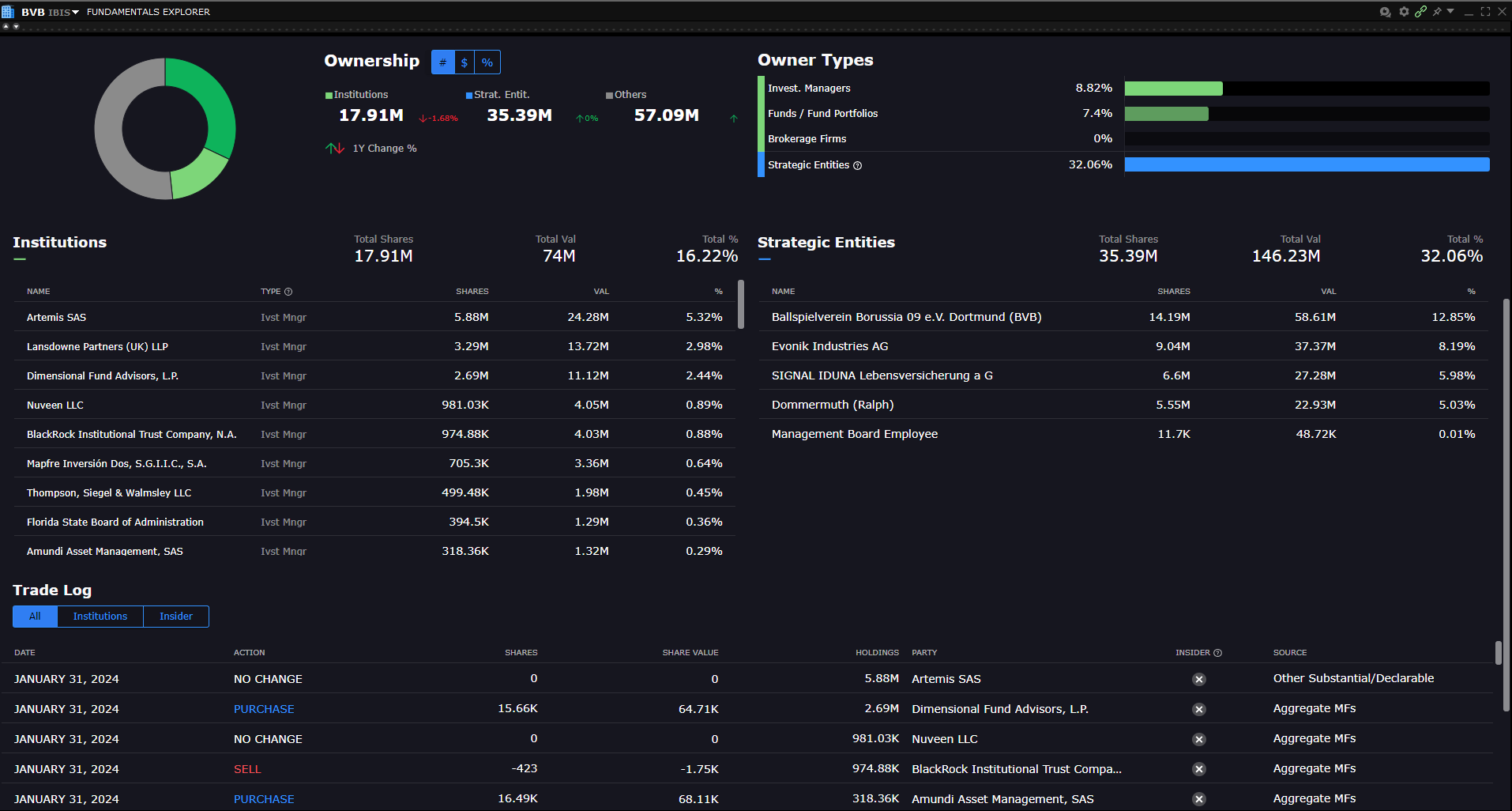
Task: Switch ownership view to dollar value ($)
Action: [465, 62]
